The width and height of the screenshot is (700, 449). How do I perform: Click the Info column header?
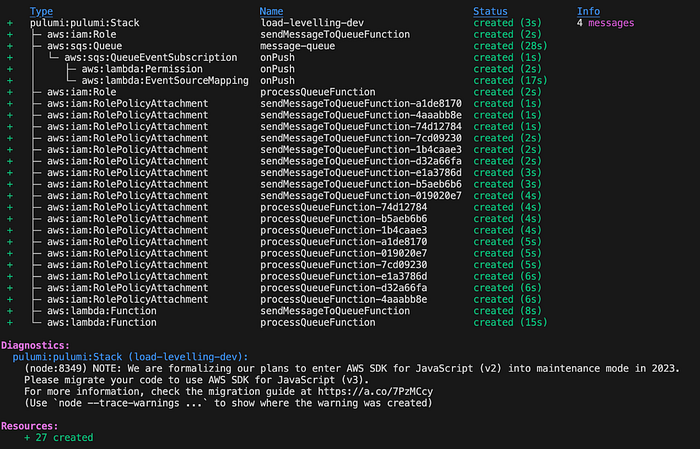[x=588, y=12]
